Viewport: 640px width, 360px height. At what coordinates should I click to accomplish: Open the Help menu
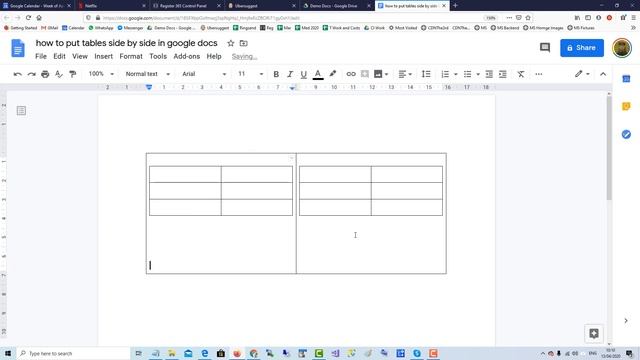pos(214,56)
